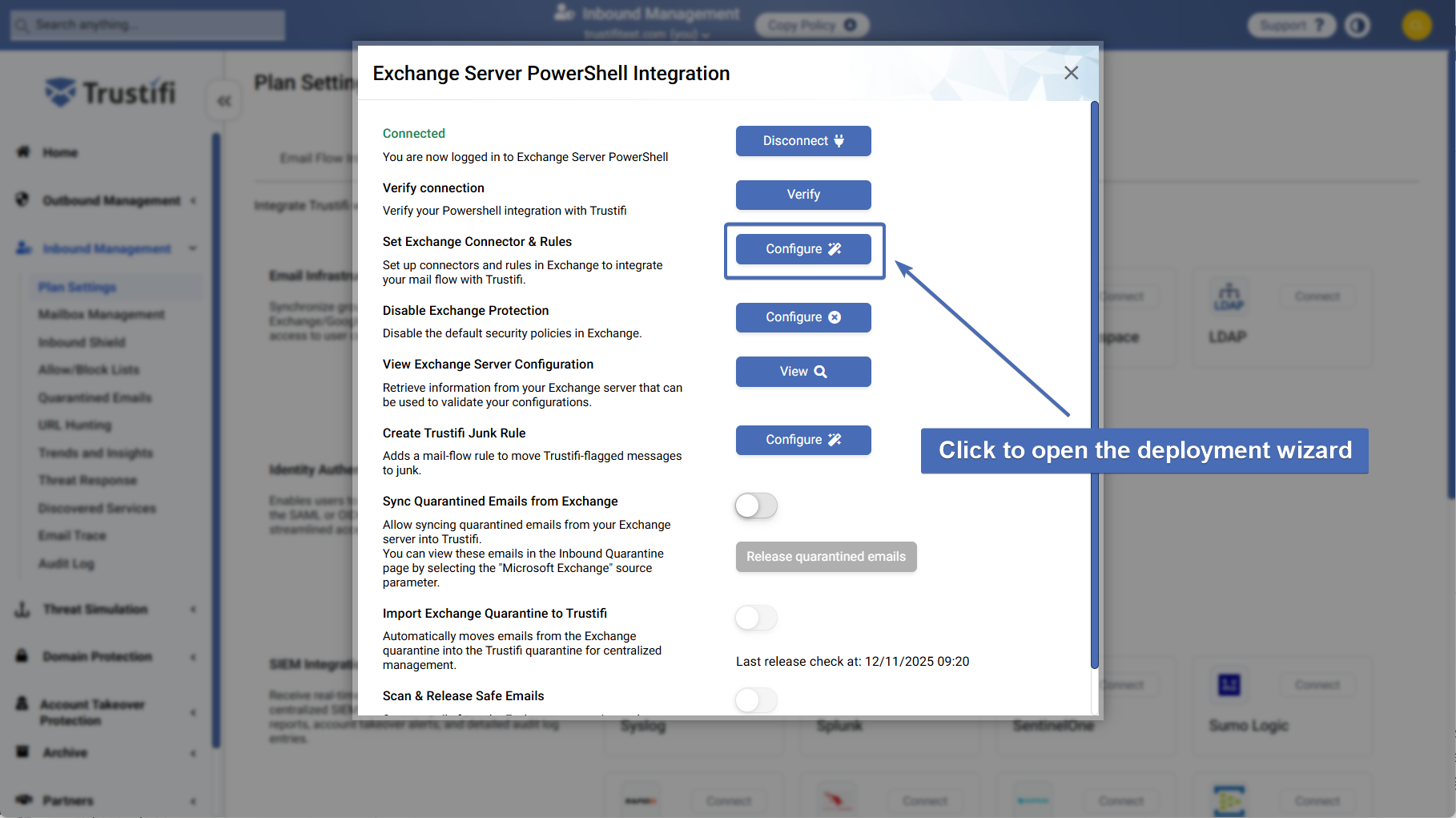Click the Sumo Logic integration icon
The height and width of the screenshot is (818, 1456).
[1229, 685]
